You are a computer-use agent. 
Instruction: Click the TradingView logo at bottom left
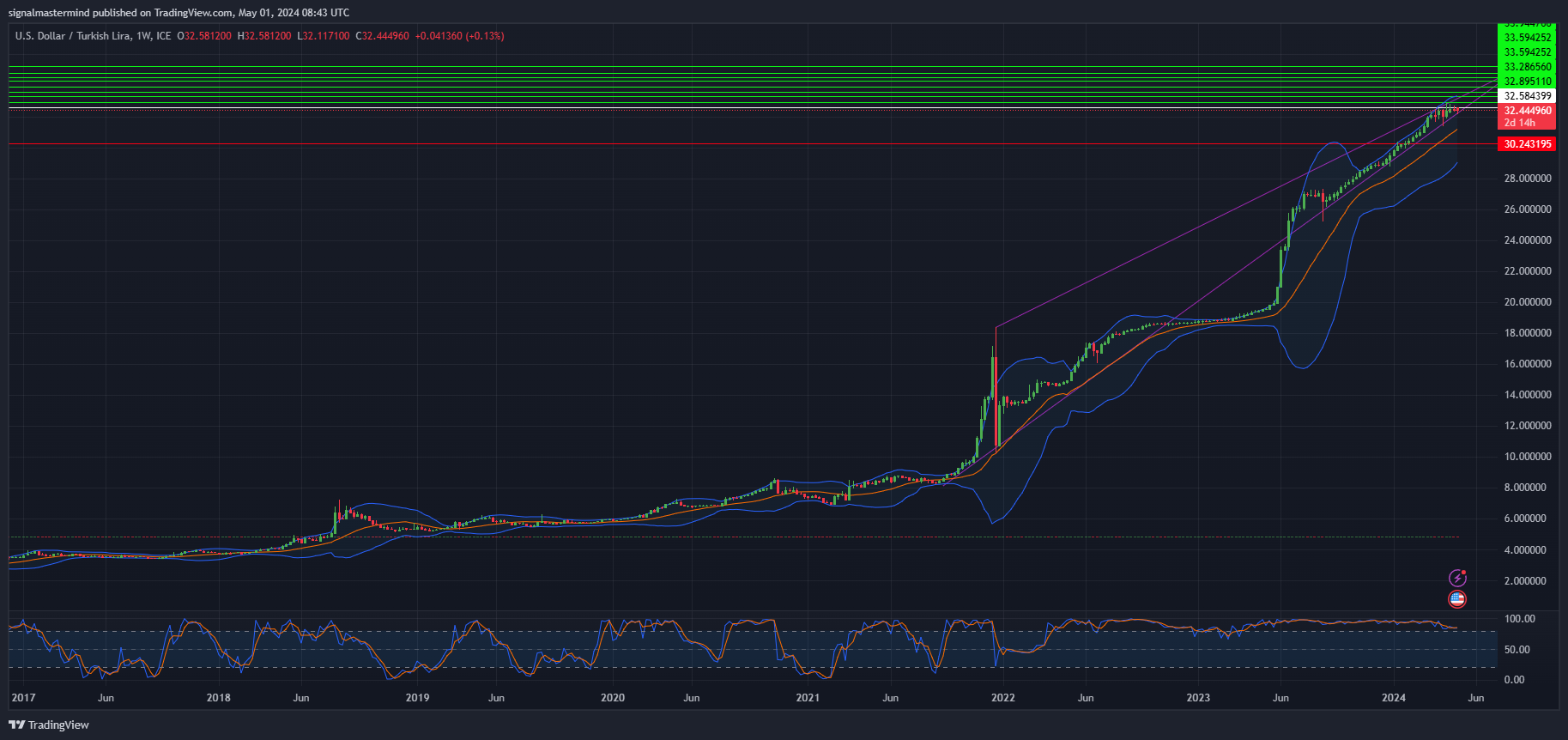[49, 725]
